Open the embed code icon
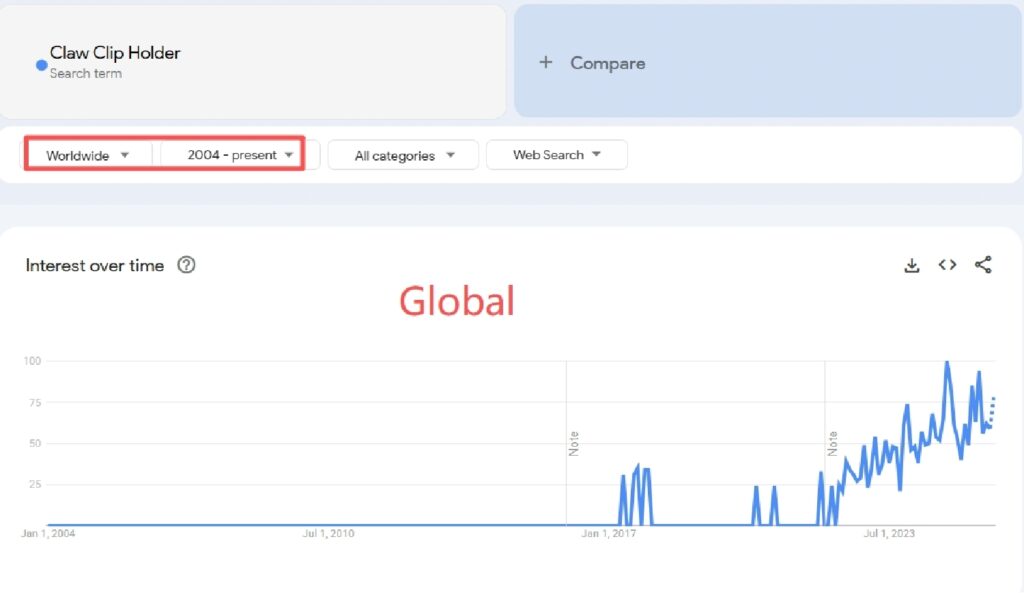 click(x=947, y=265)
